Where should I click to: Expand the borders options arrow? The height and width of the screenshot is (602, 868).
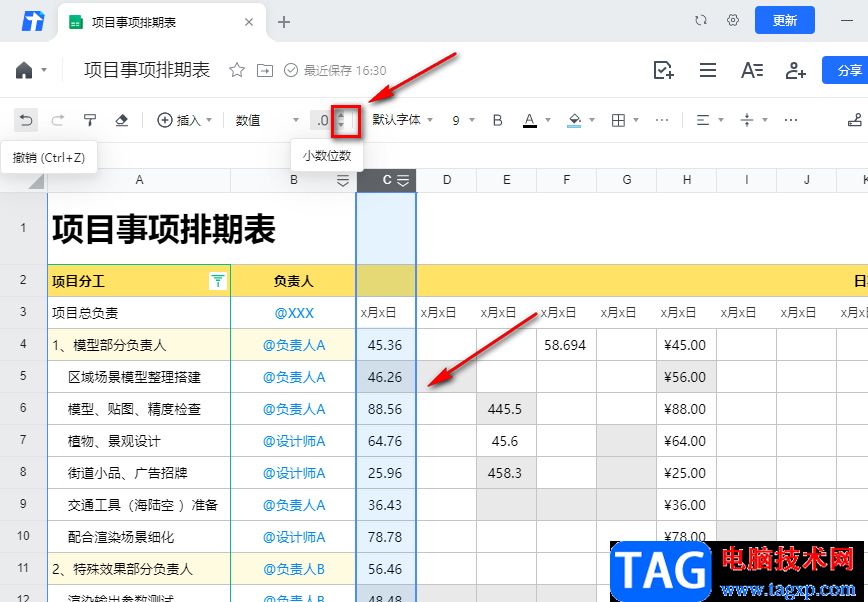[x=636, y=120]
